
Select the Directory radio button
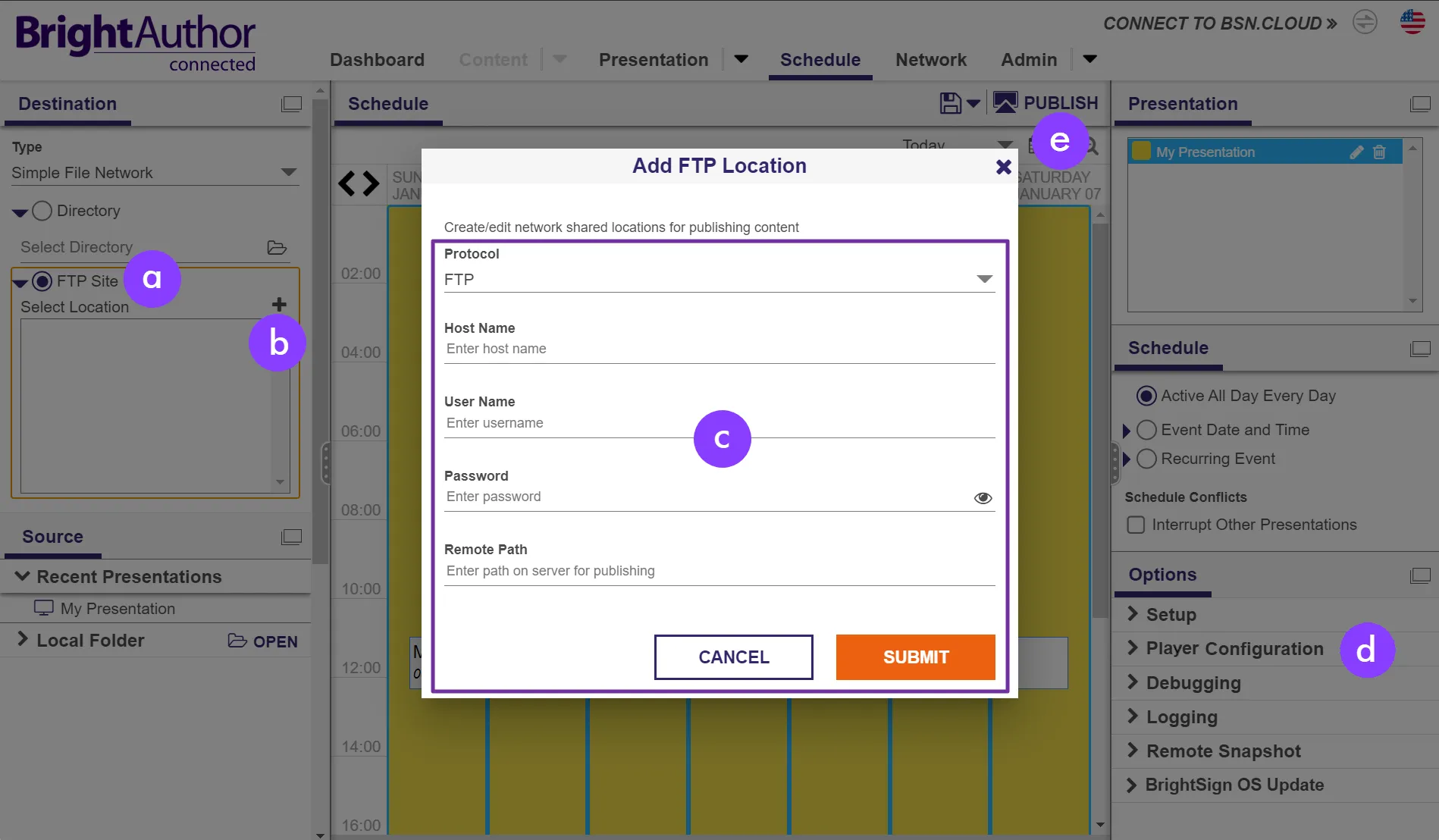coord(42,211)
